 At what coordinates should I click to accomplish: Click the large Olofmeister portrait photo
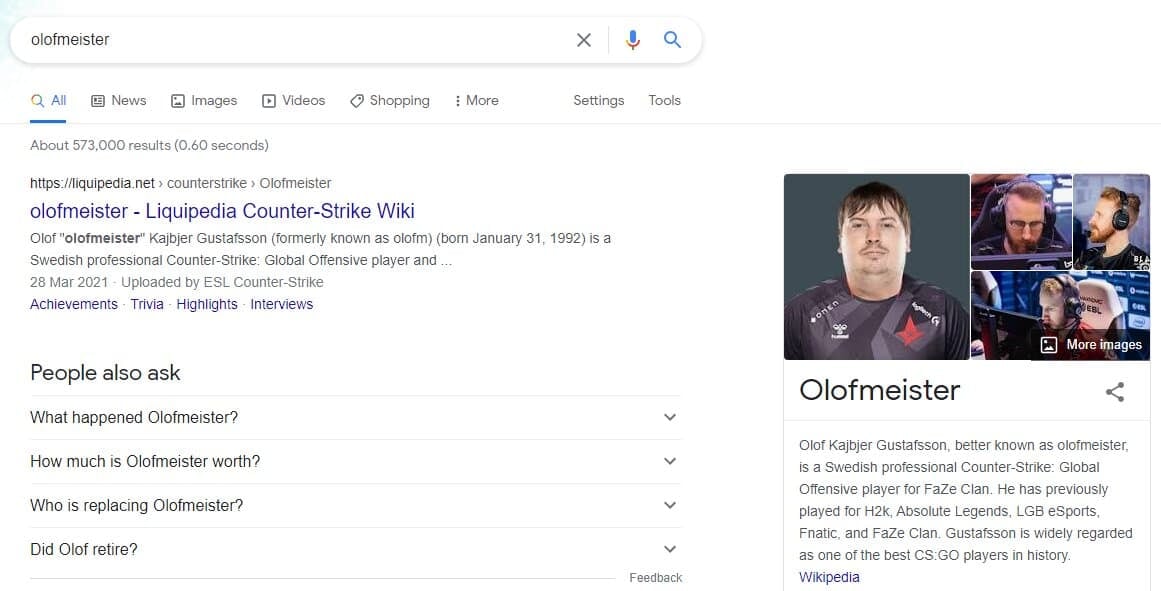(x=876, y=267)
